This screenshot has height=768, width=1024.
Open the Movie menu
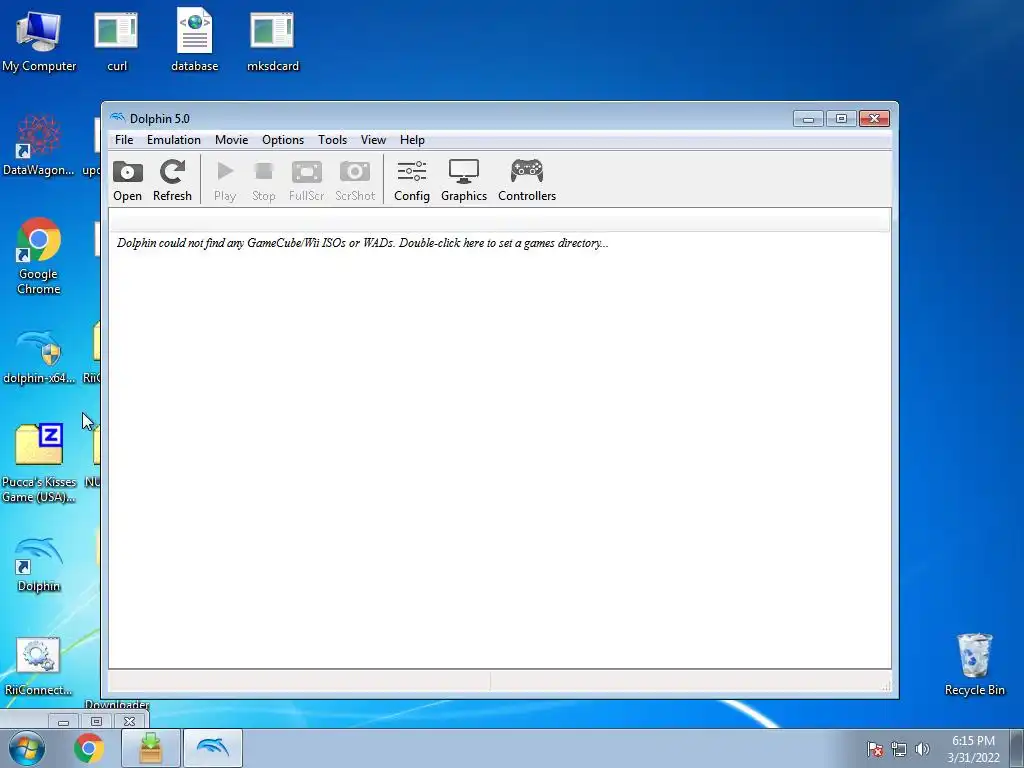(x=231, y=140)
